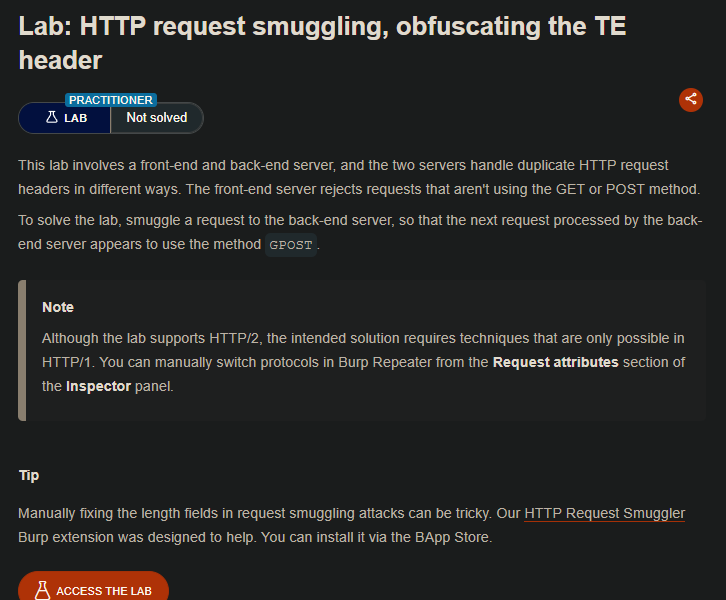Image resolution: width=726 pixels, height=600 pixels.
Task: Click the GPOST code snippet
Action: pyautogui.click(x=291, y=245)
